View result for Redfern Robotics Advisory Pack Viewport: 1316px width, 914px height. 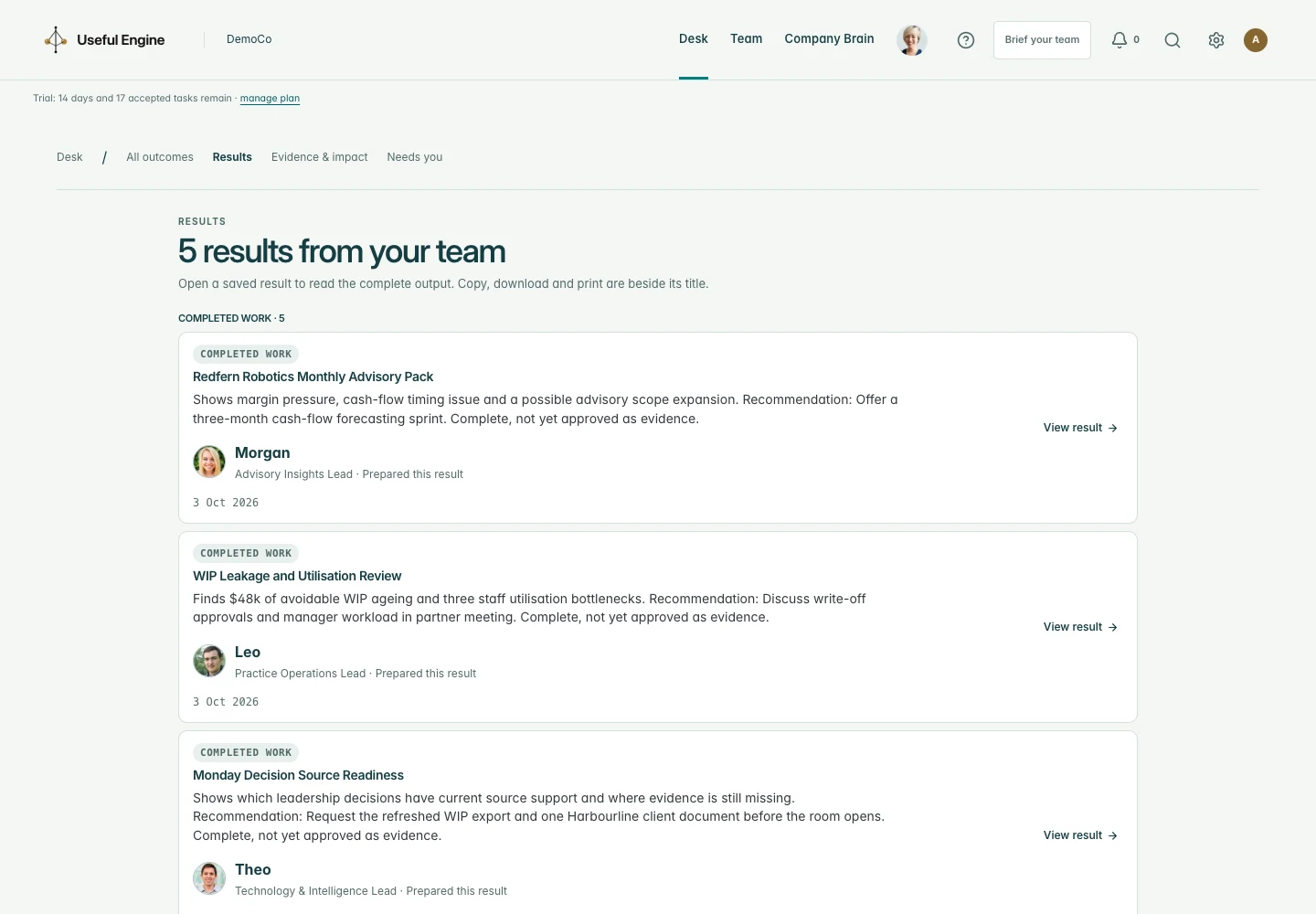tap(1080, 428)
